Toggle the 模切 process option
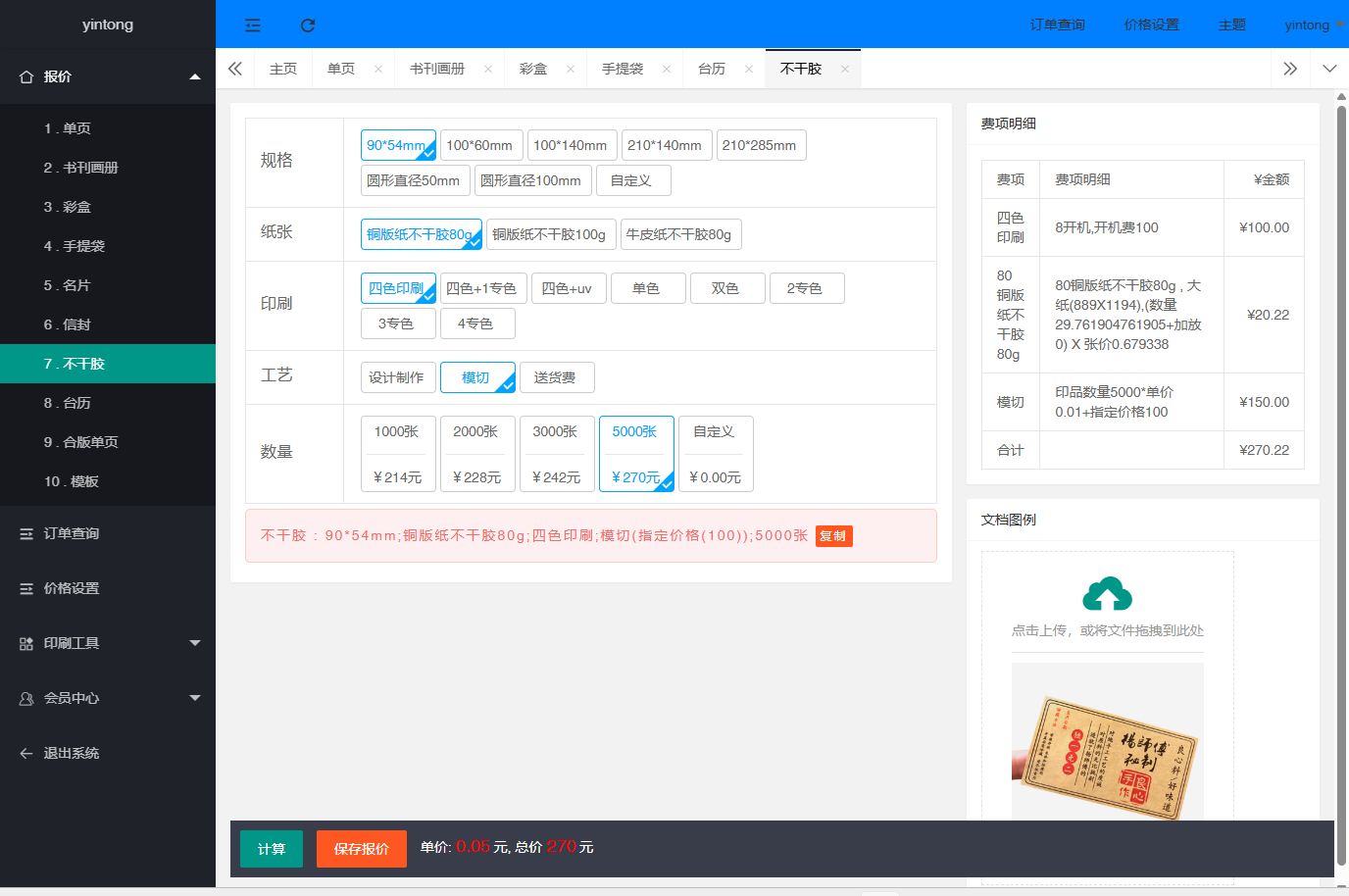 pyautogui.click(x=477, y=377)
